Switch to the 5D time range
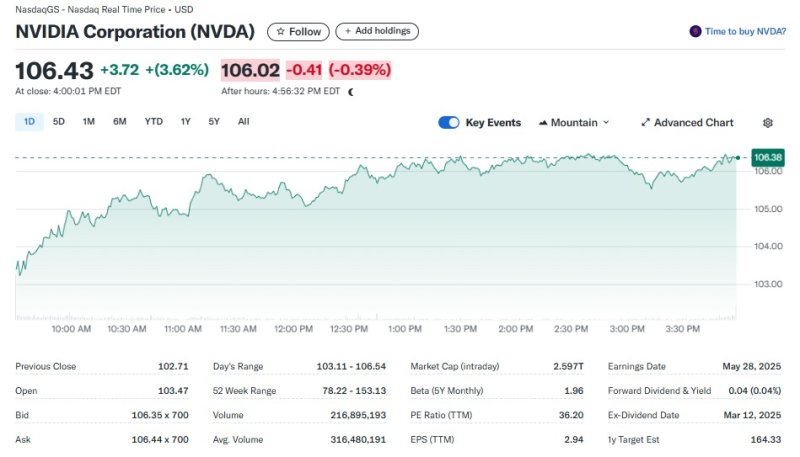Viewport: 800px width, 457px height. pos(59,122)
